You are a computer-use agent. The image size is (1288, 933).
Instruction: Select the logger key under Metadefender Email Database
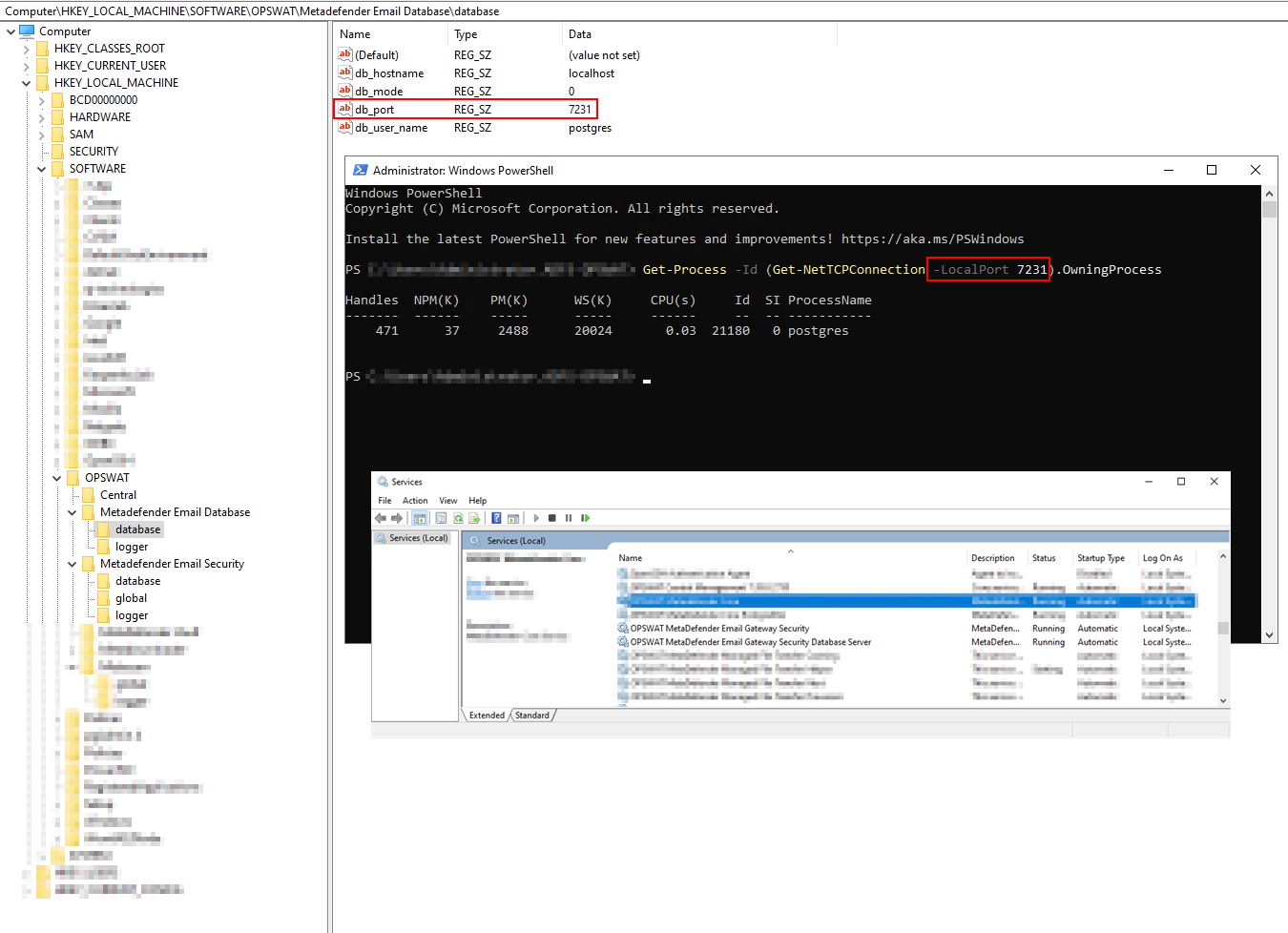click(132, 547)
